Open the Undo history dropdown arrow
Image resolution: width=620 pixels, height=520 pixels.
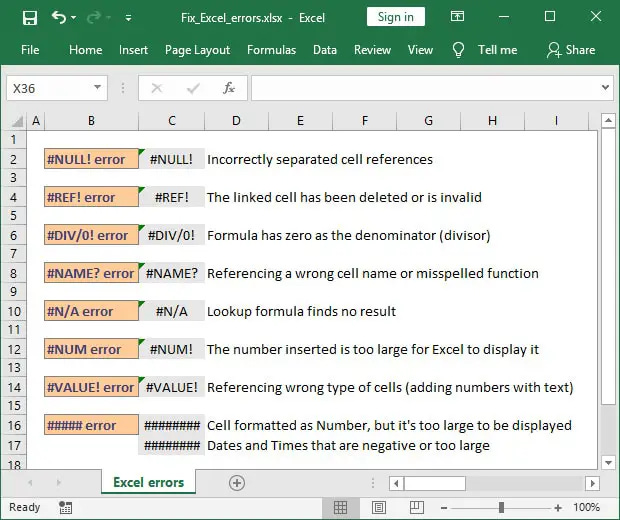pos(74,18)
